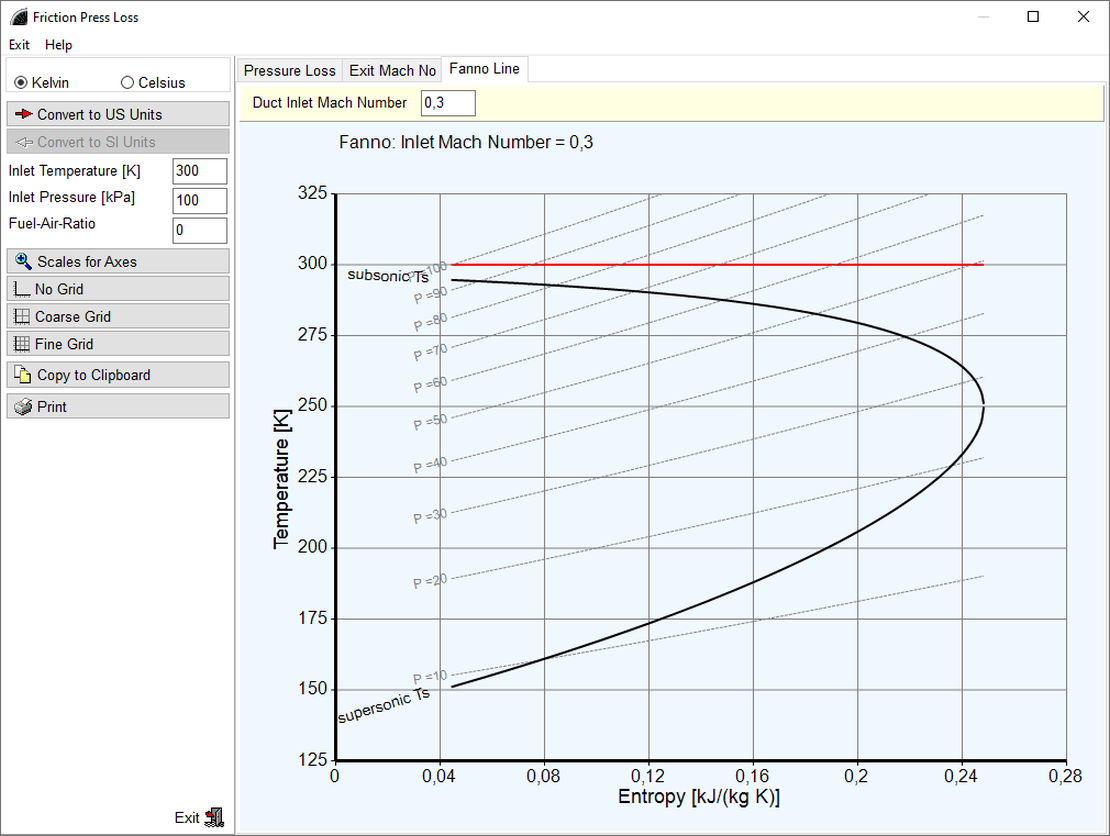Switch to the Exit Mach No tab

click(x=392, y=70)
